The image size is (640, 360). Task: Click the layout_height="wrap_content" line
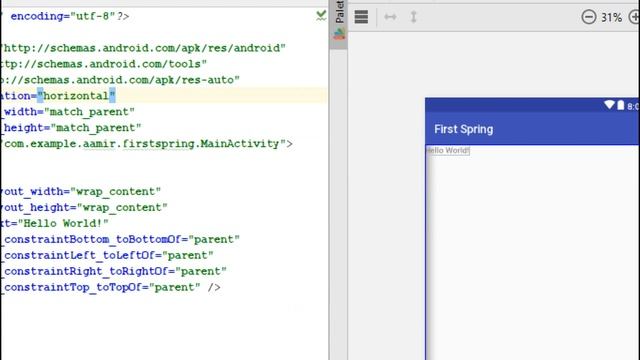point(84,207)
